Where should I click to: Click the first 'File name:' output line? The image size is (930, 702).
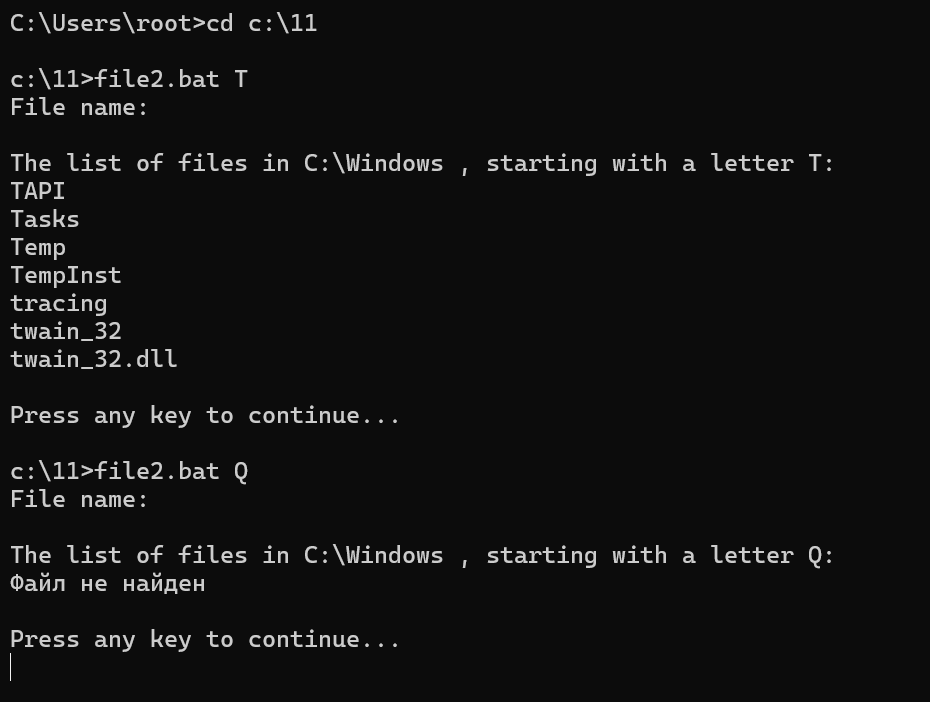click(79, 107)
